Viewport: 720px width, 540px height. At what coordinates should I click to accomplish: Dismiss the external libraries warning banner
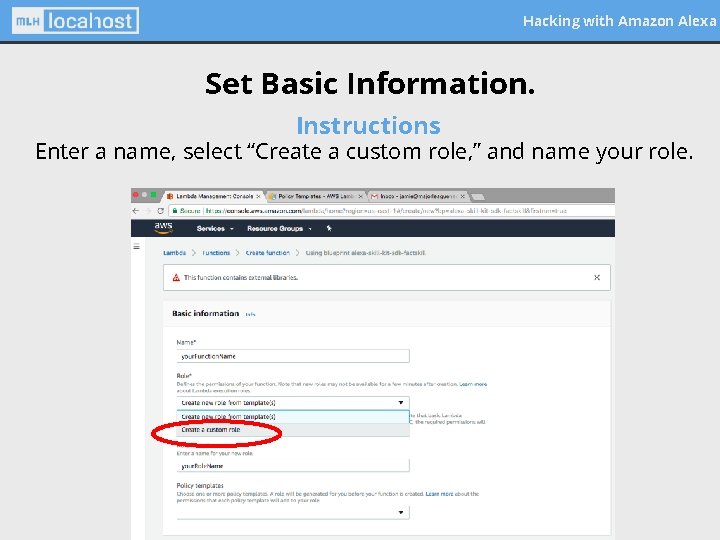(x=597, y=277)
